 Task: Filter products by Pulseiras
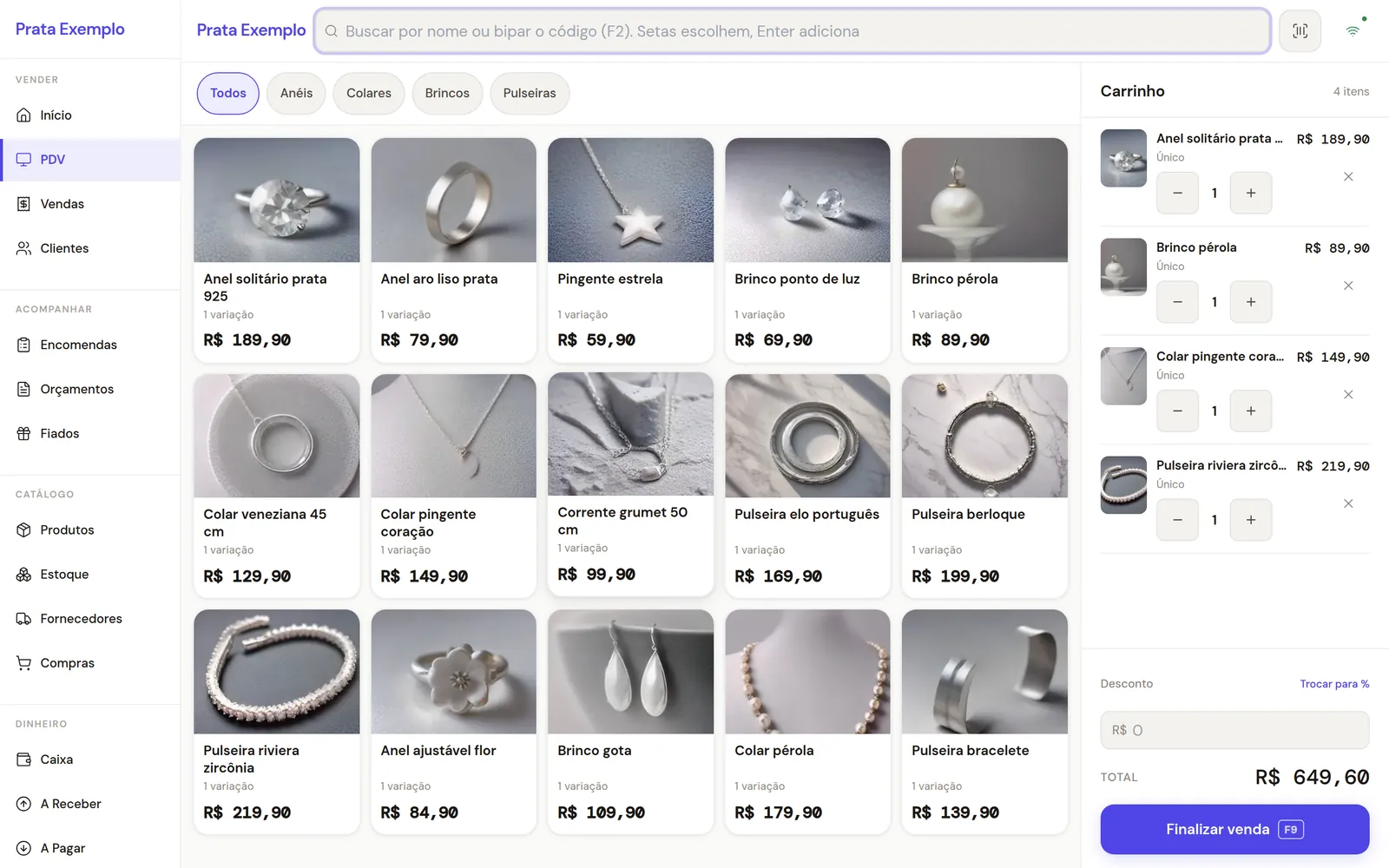pos(530,93)
